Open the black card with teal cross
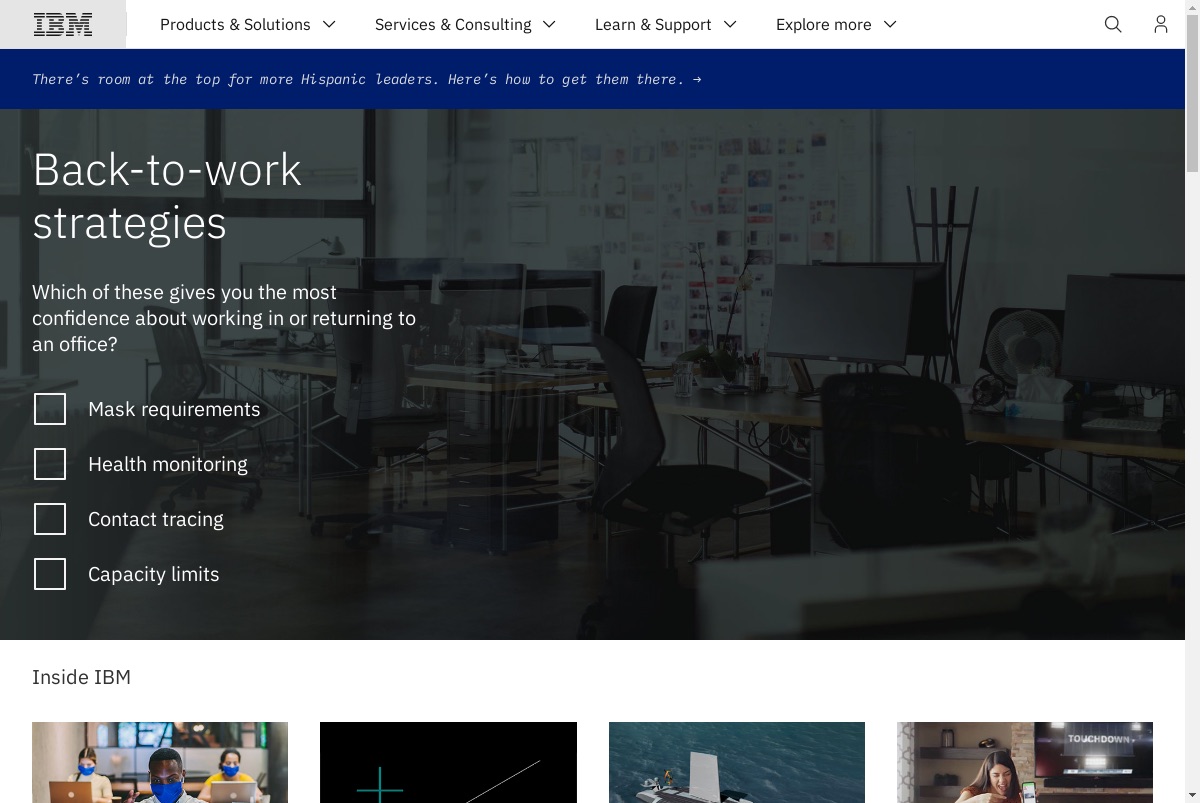 pos(448,762)
